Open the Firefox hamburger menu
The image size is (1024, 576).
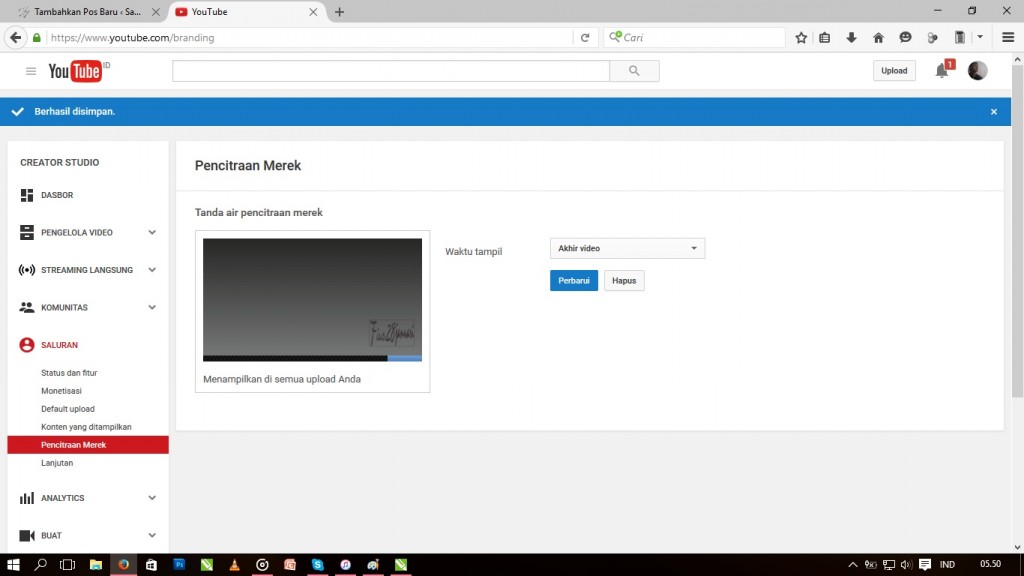1008,38
